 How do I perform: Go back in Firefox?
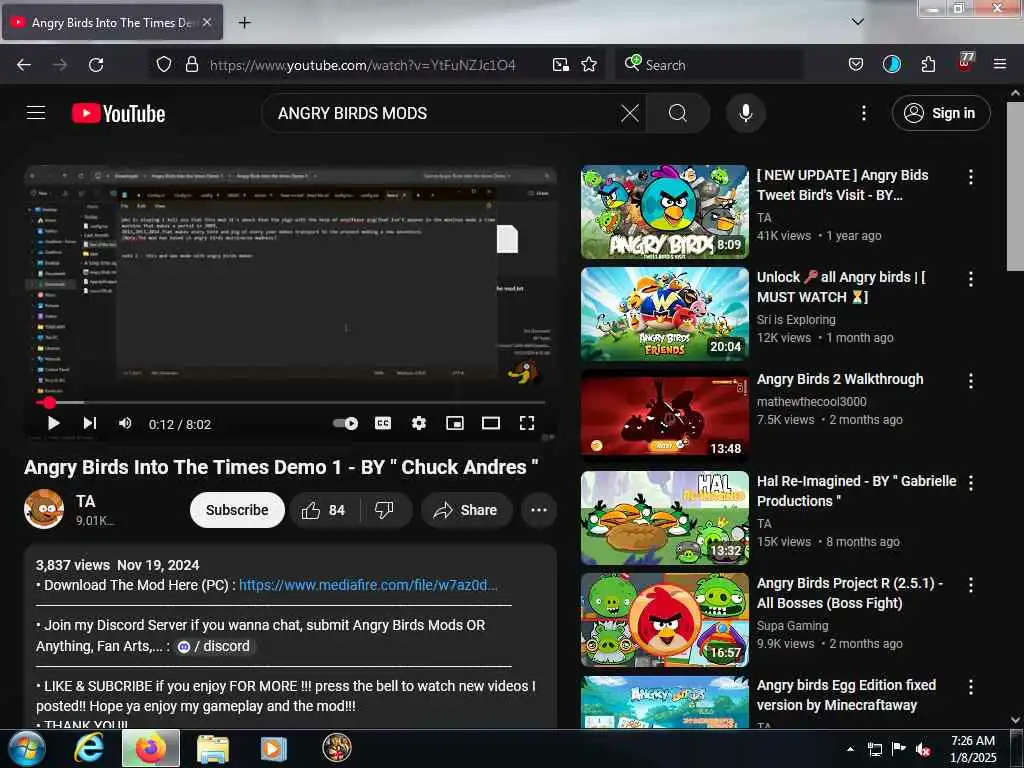click(x=24, y=65)
